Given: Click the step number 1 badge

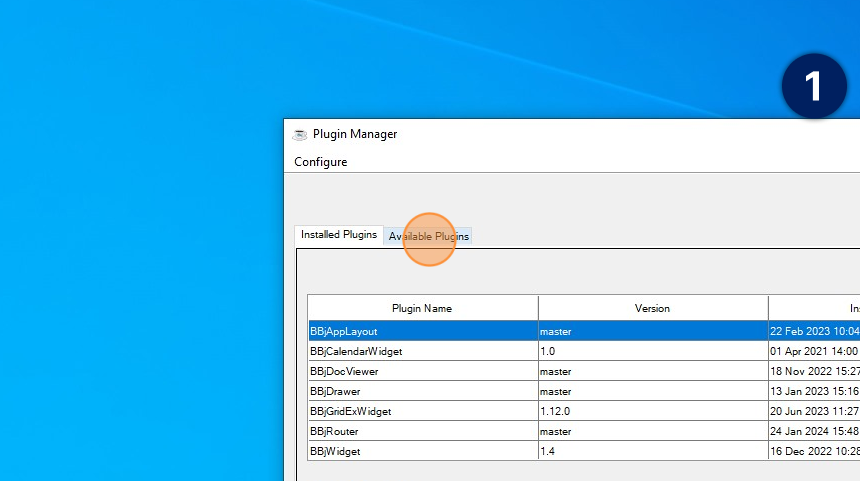Looking at the screenshot, I should [813, 86].
